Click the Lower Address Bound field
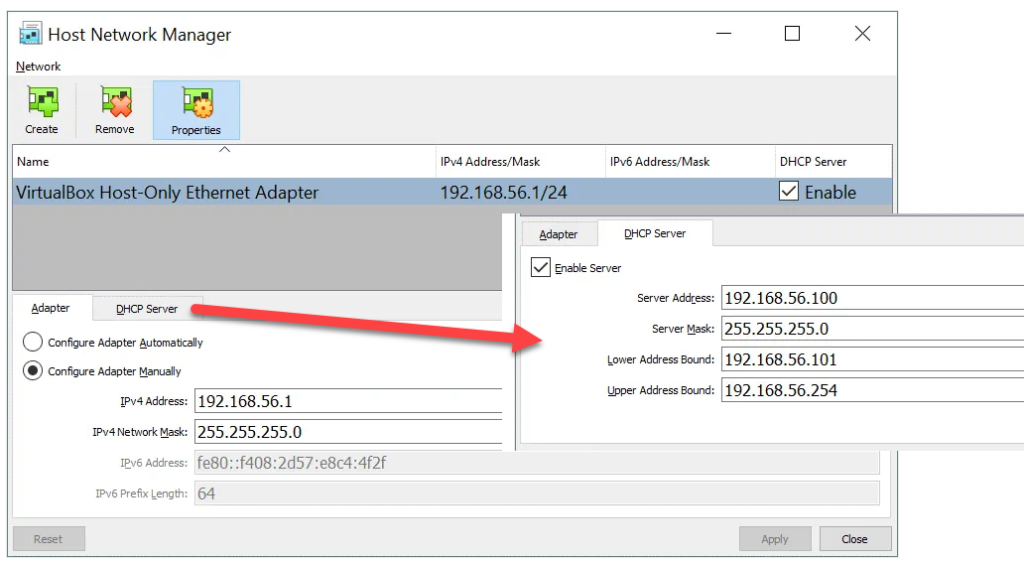 tap(872, 359)
